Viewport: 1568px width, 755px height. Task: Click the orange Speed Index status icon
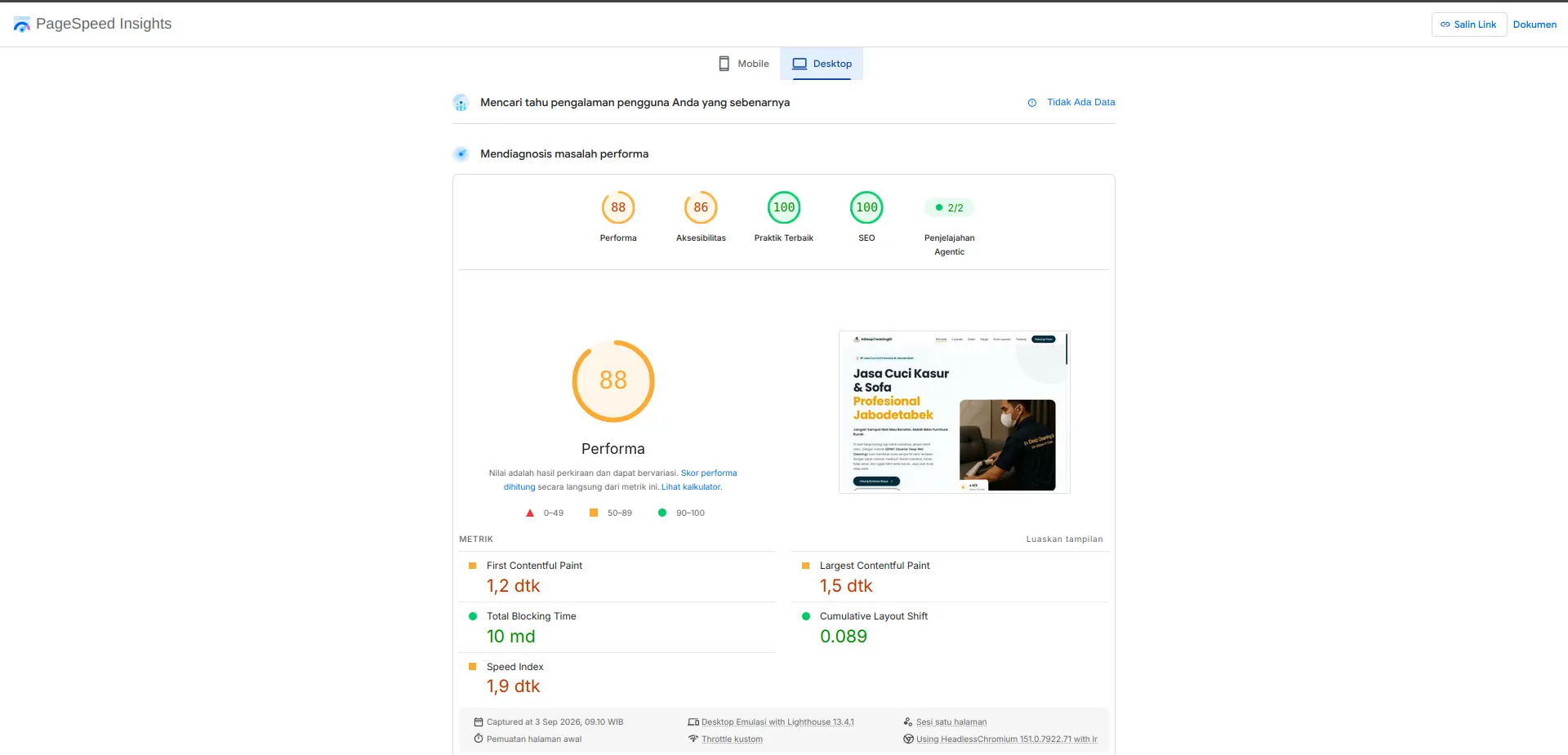coord(472,667)
